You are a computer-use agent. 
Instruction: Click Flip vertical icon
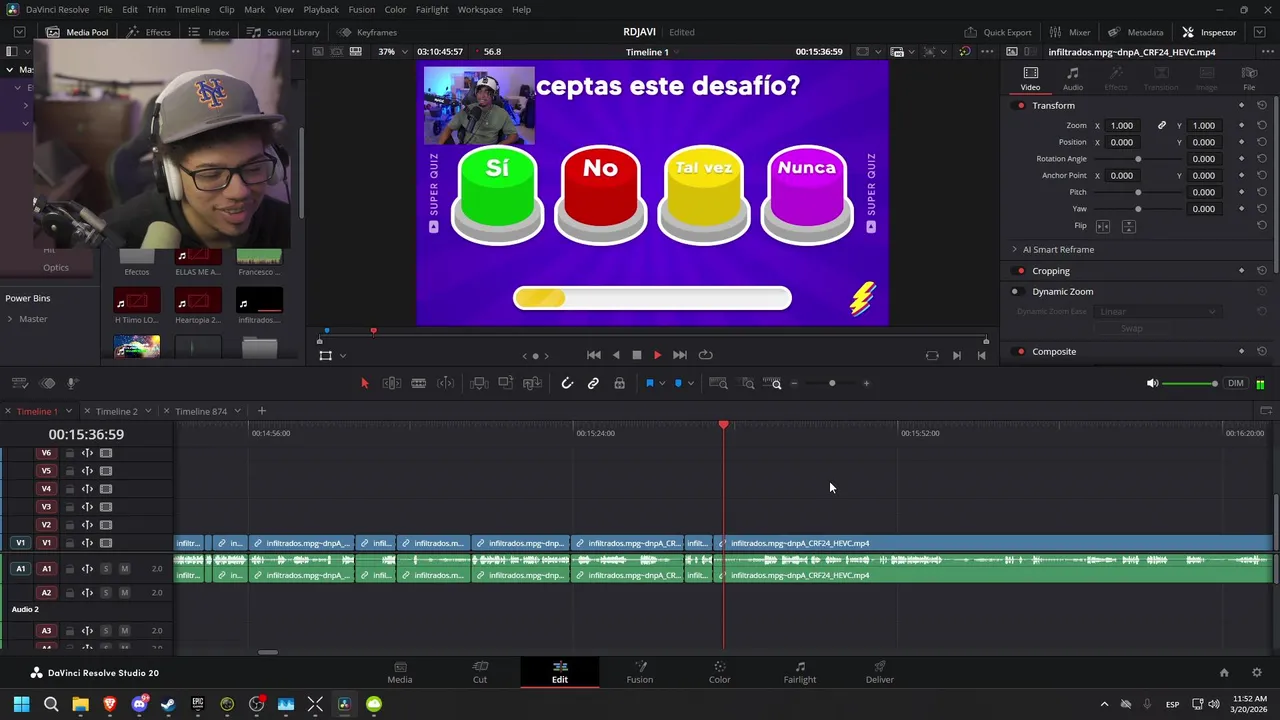tap(1128, 226)
